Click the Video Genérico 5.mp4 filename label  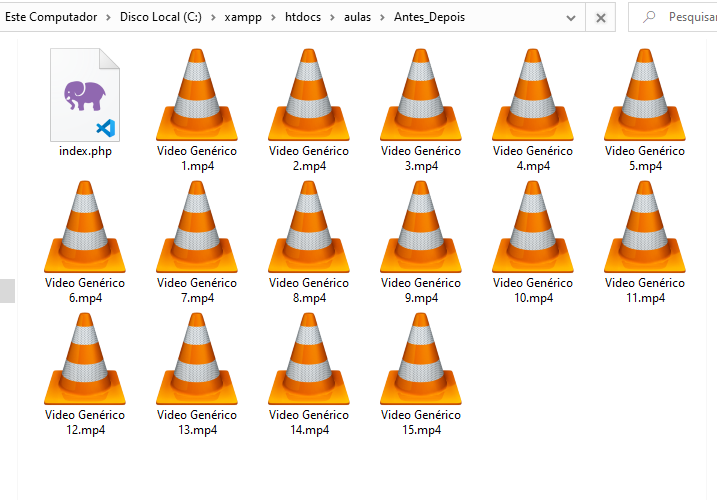coord(645,158)
